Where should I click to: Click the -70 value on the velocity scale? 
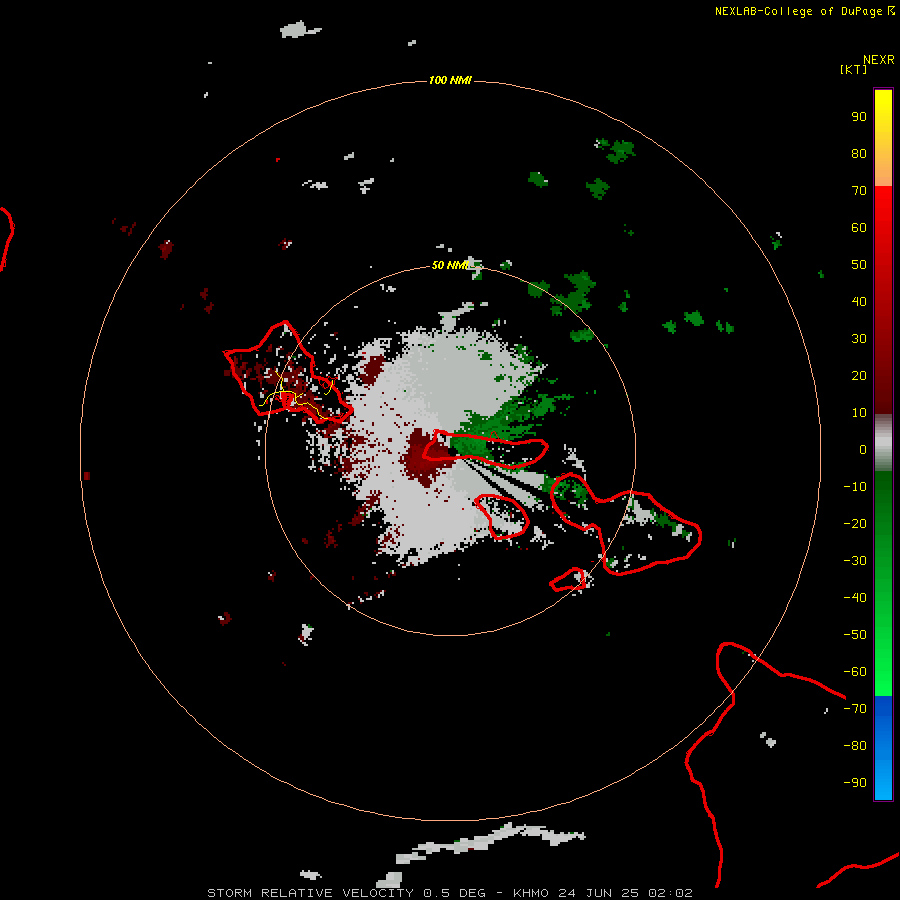click(x=855, y=709)
